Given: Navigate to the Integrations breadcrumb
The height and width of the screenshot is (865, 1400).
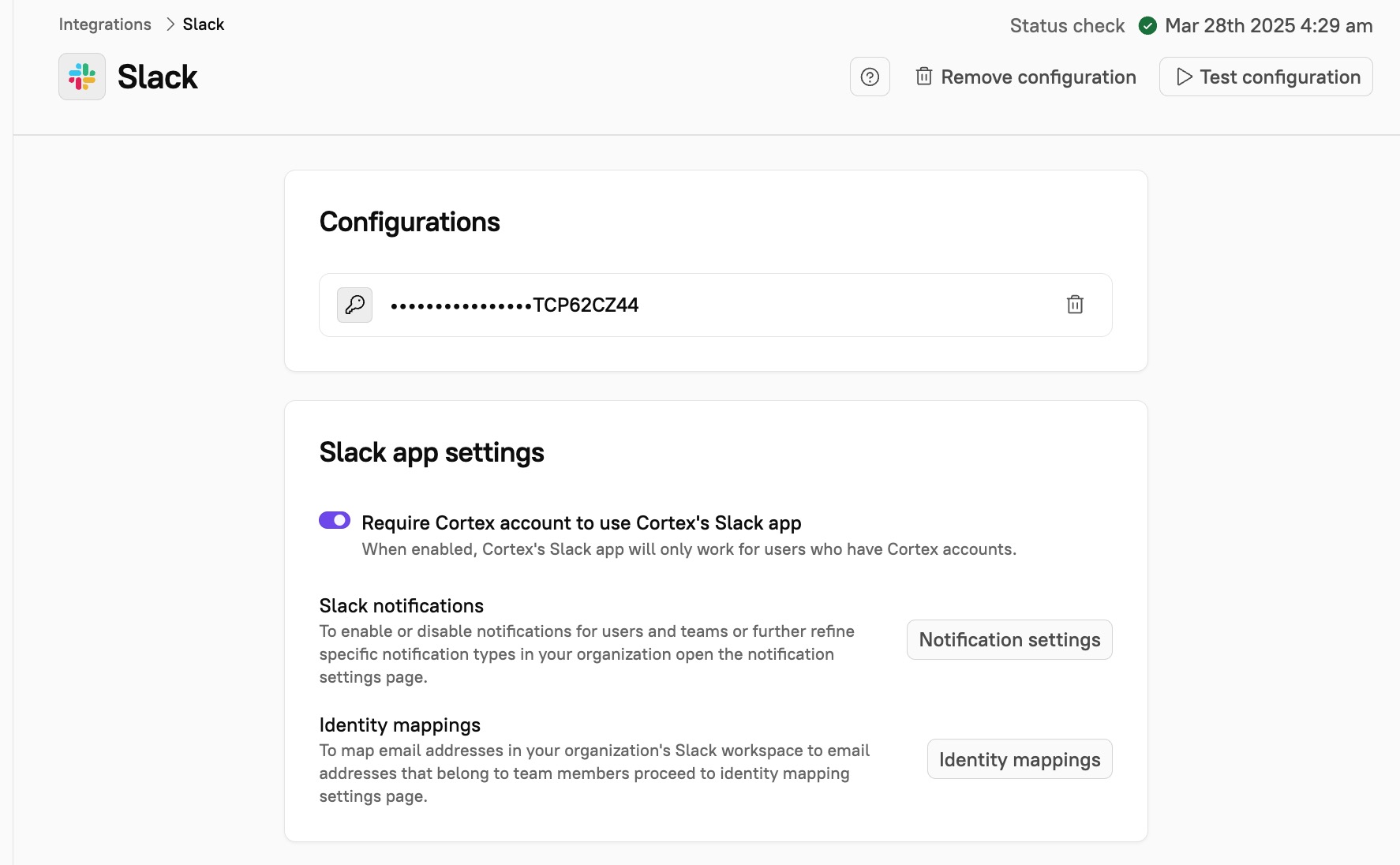Looking at the screenshot, I should [104, 24].
